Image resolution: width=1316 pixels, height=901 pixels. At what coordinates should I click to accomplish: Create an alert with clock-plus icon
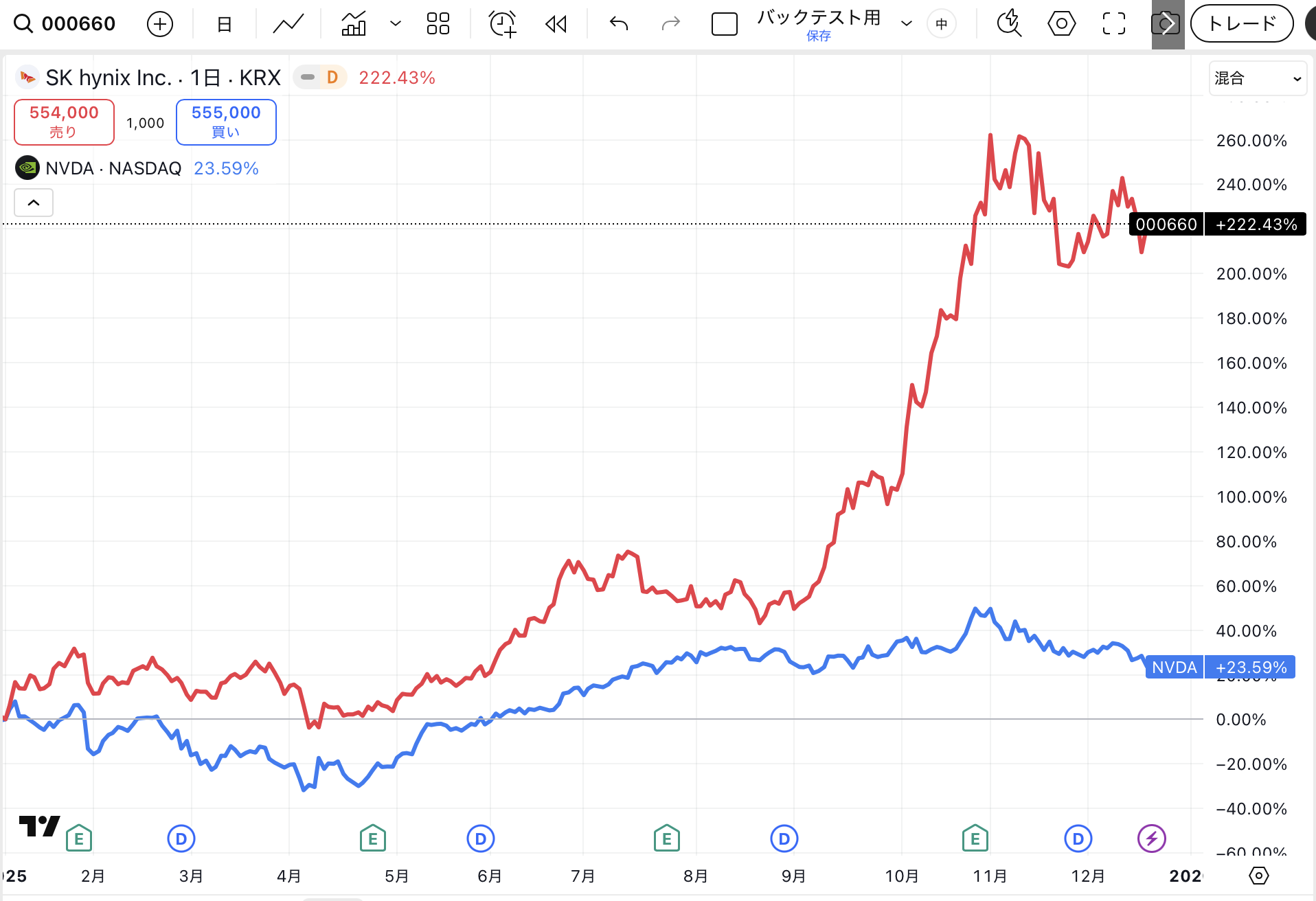coord(502,24)
